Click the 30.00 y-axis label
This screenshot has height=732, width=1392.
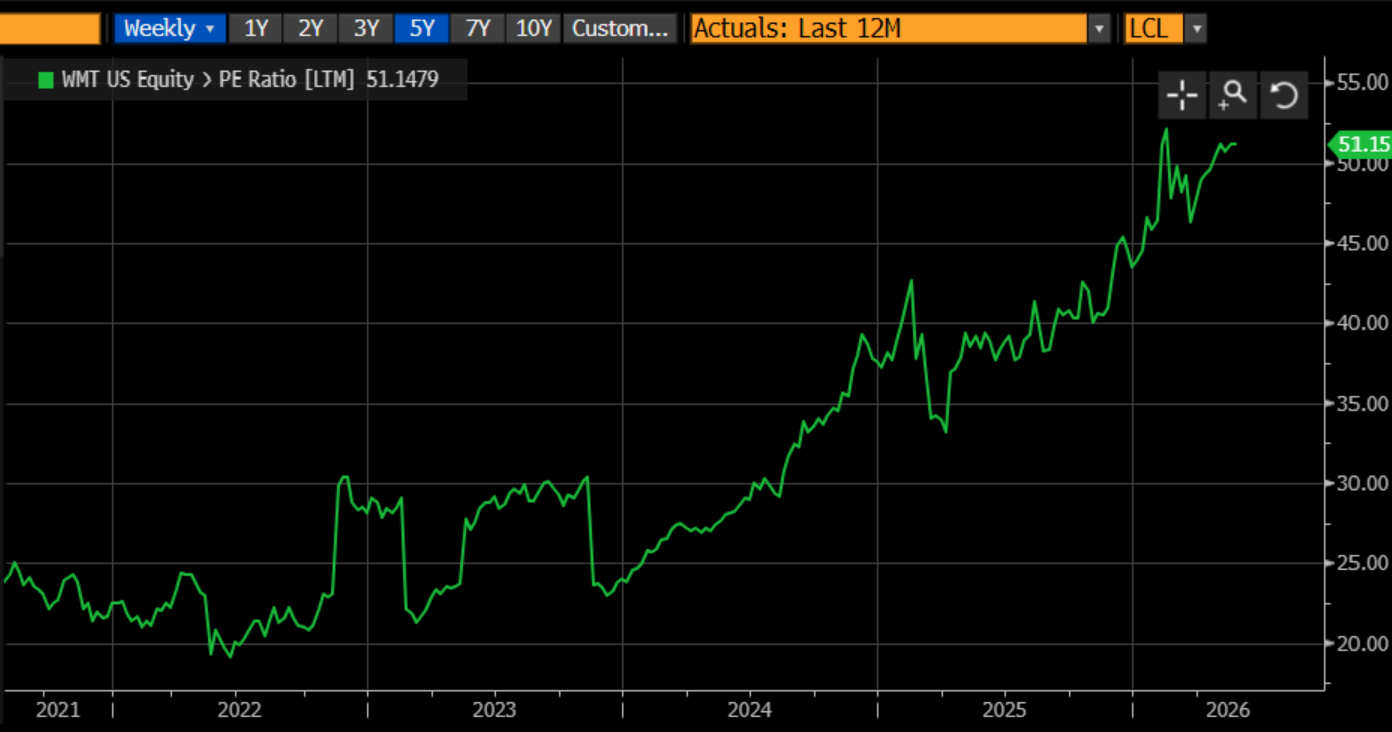coord(1362,483)
